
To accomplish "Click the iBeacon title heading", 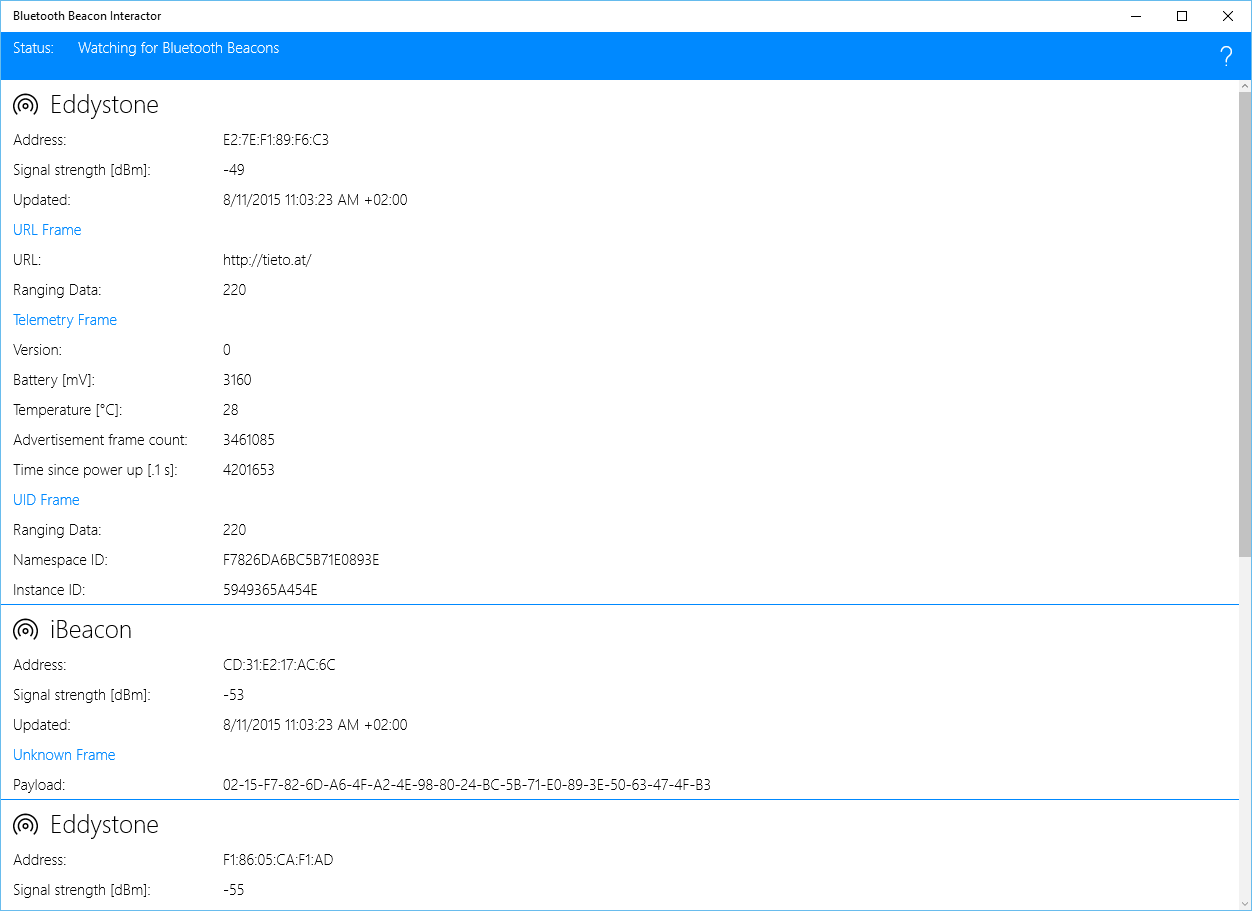I will pyautogui.click(x=91, y=630).
